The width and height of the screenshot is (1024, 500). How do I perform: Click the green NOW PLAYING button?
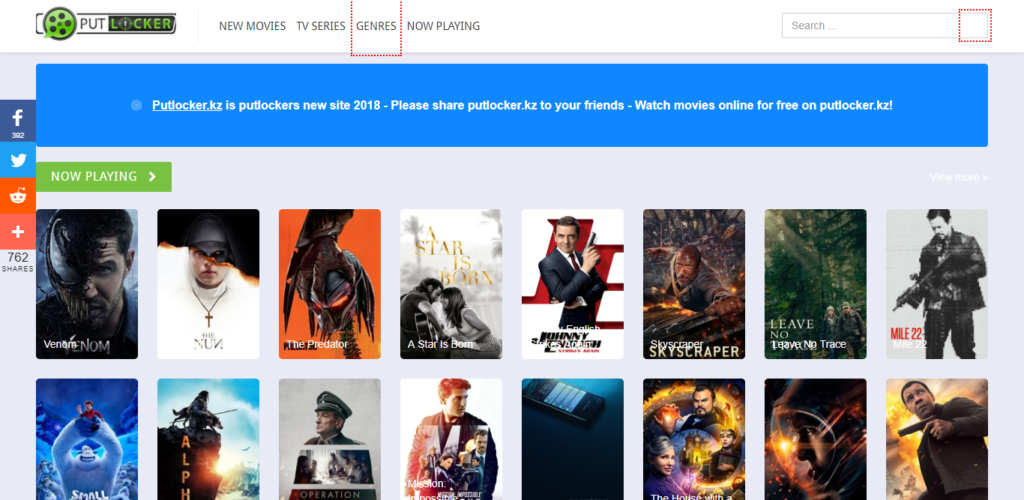[104, 177]
